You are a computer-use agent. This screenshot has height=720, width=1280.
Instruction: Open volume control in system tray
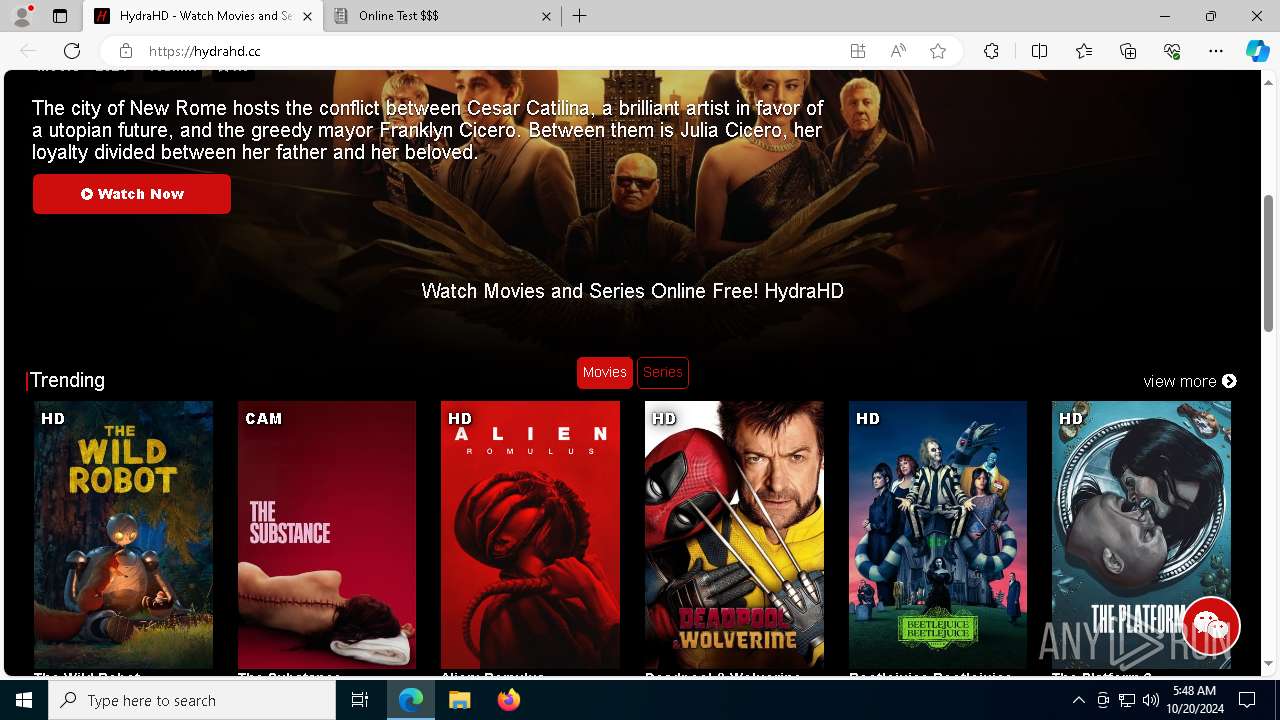pyautogui.click(x=1150, y=700)
